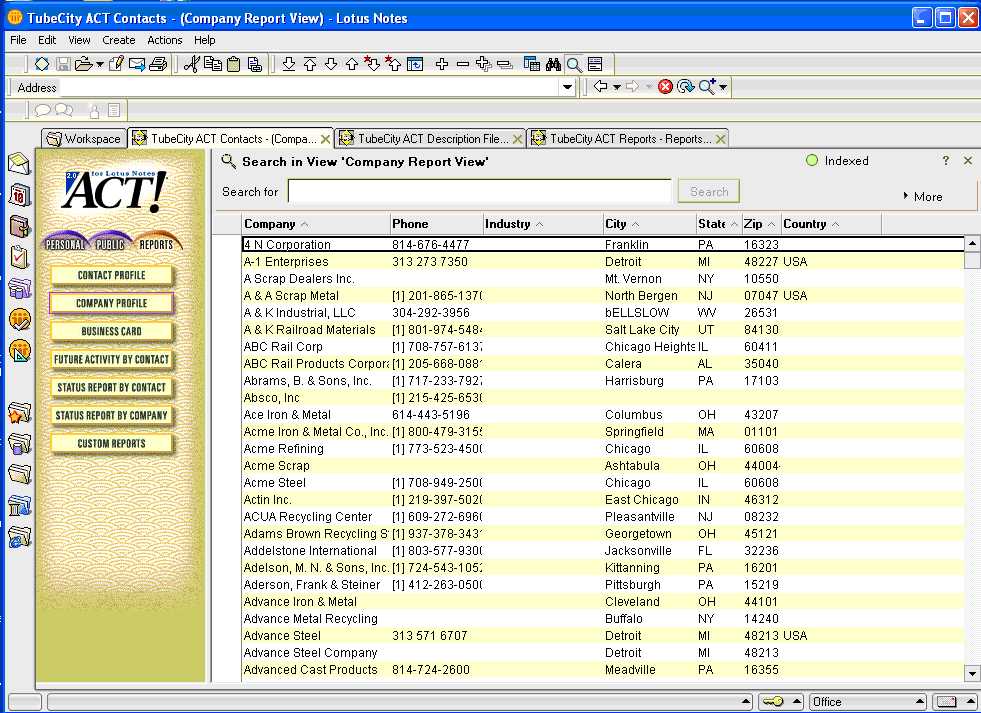Click the mail envelope status bar icon

(x=947, y=702)
